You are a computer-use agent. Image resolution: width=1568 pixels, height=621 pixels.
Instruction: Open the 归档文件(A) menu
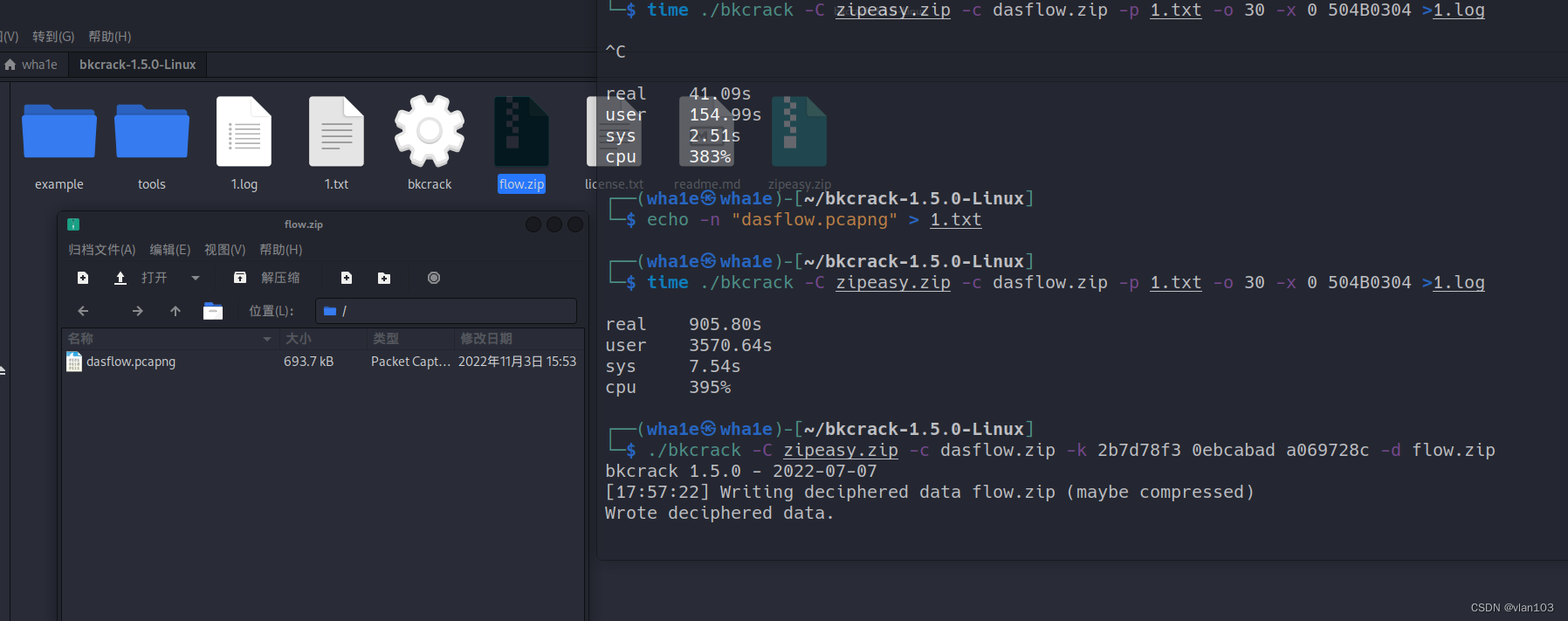tap(102, 250)
